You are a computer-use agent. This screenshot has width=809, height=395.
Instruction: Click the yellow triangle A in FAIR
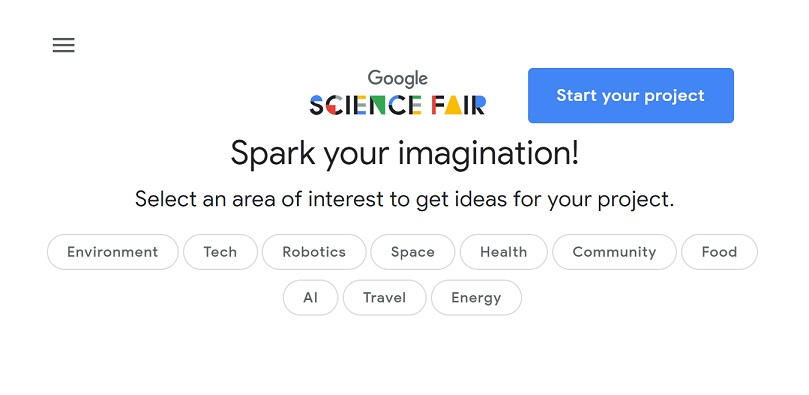(x=452, y=105)
